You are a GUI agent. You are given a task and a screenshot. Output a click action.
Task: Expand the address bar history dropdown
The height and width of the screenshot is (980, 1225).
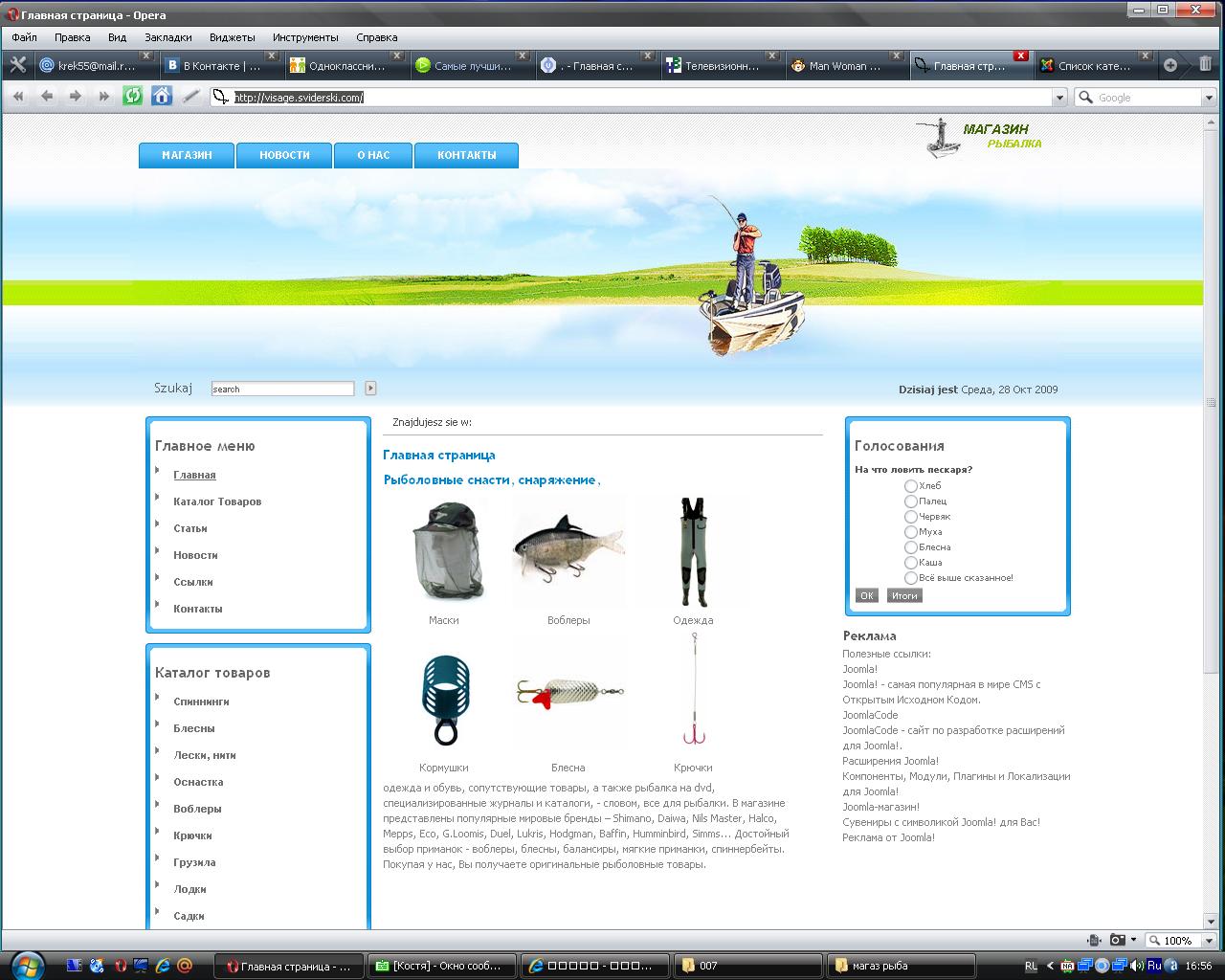1058,98
